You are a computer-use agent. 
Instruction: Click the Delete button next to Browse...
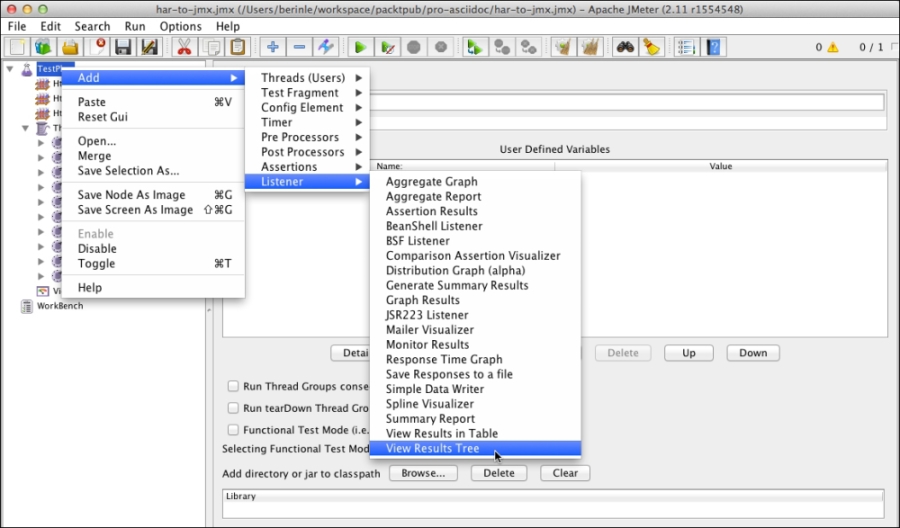[499, 473]
